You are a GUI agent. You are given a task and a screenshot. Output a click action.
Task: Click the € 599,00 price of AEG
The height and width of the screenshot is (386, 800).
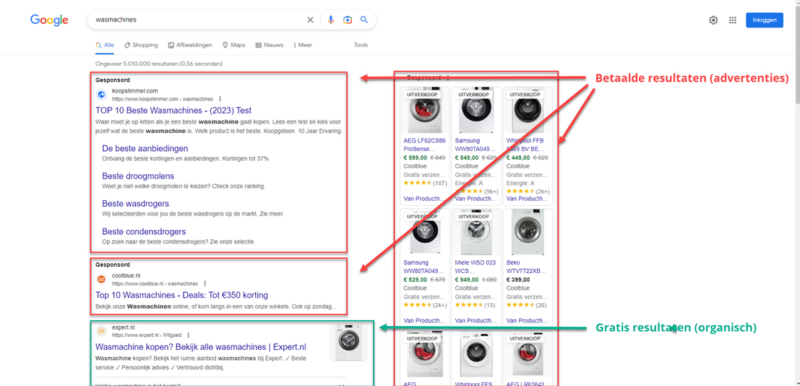pyautogui.click(x=415, y=158)
